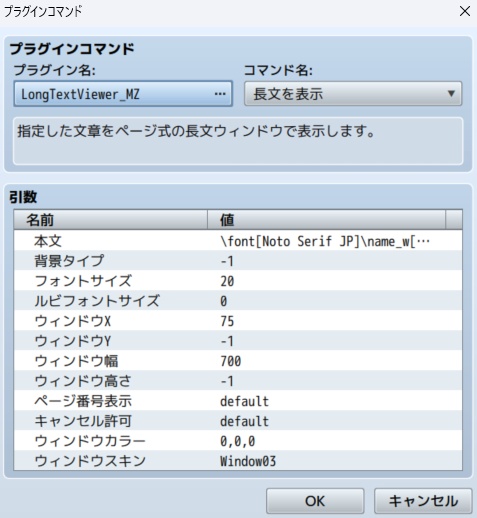
Task: Click the ページ番号表示 default value
Action: [x=244, y=401]
